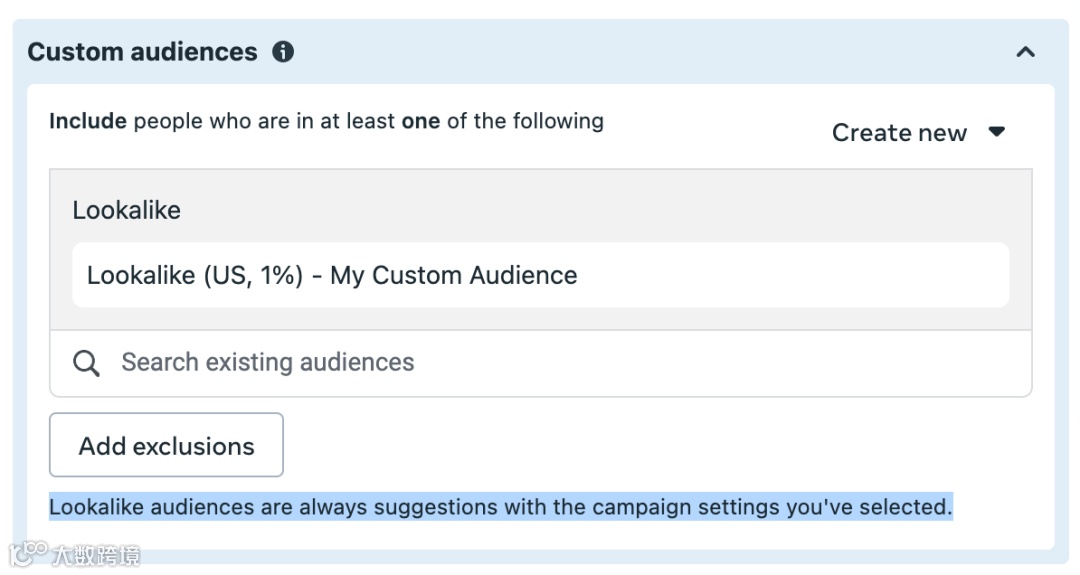1080x575 pixels.
Task: Click the magnifying glass search icon
Action: point(87,363)
